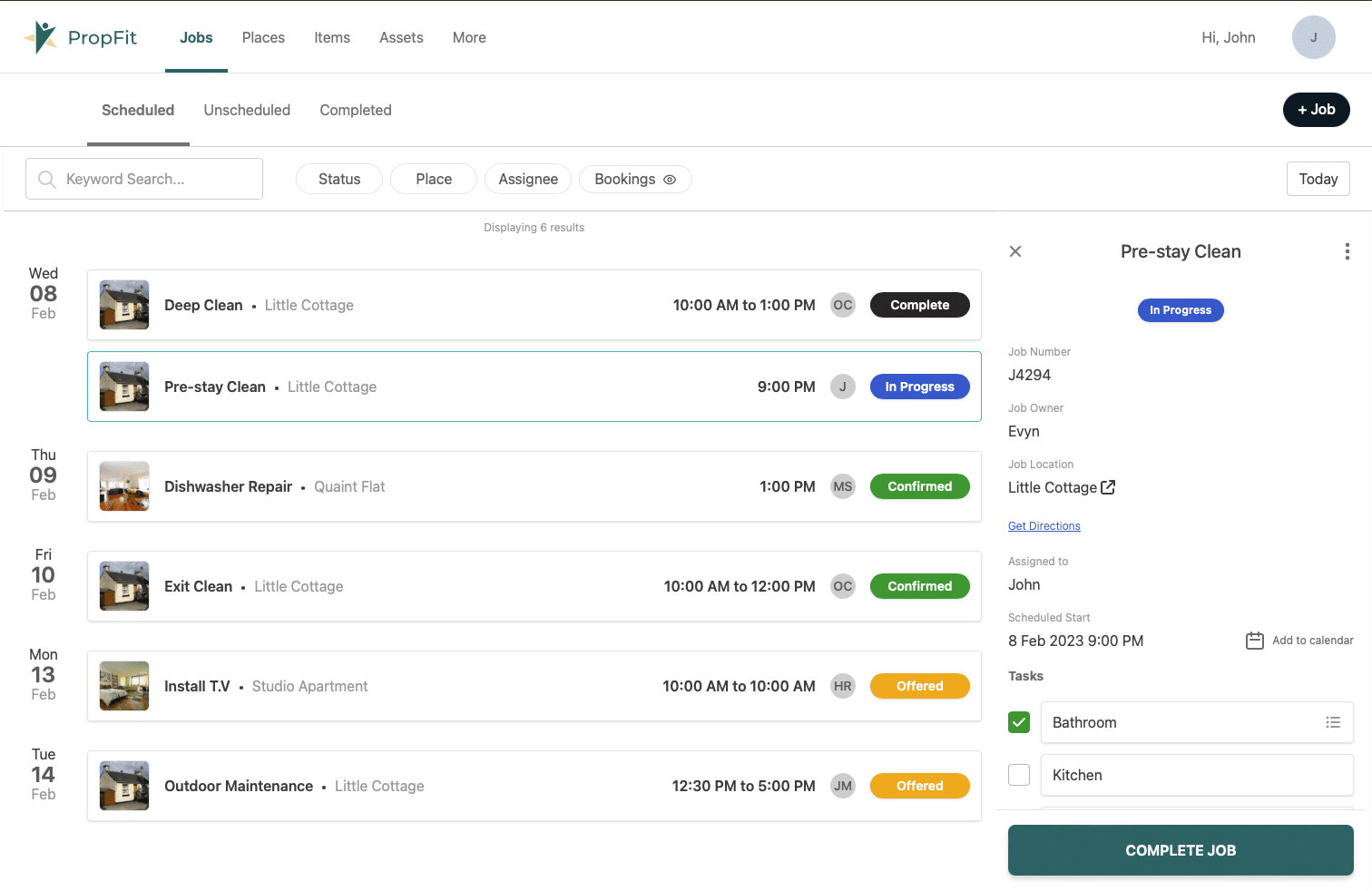This screenshot has height=891, width=1372.
Task: Click the Keyword Search field
Action: point(144,179)
